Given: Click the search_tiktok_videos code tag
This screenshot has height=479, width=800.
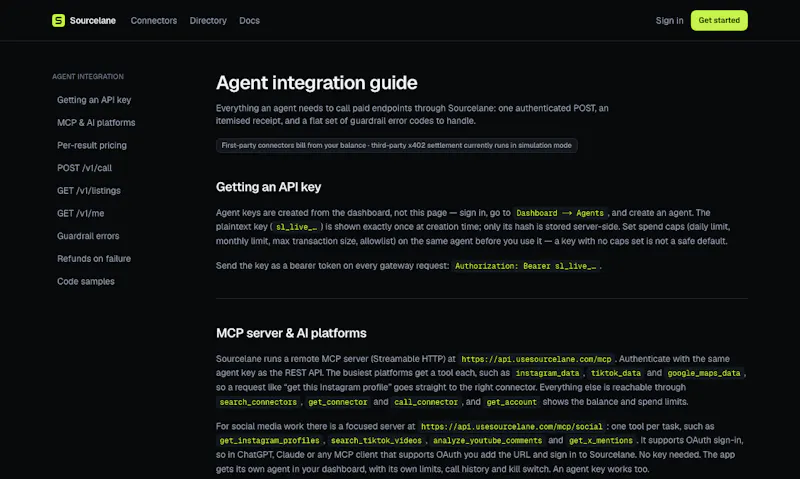Looking at the screenshot, I should click(377, 441).
